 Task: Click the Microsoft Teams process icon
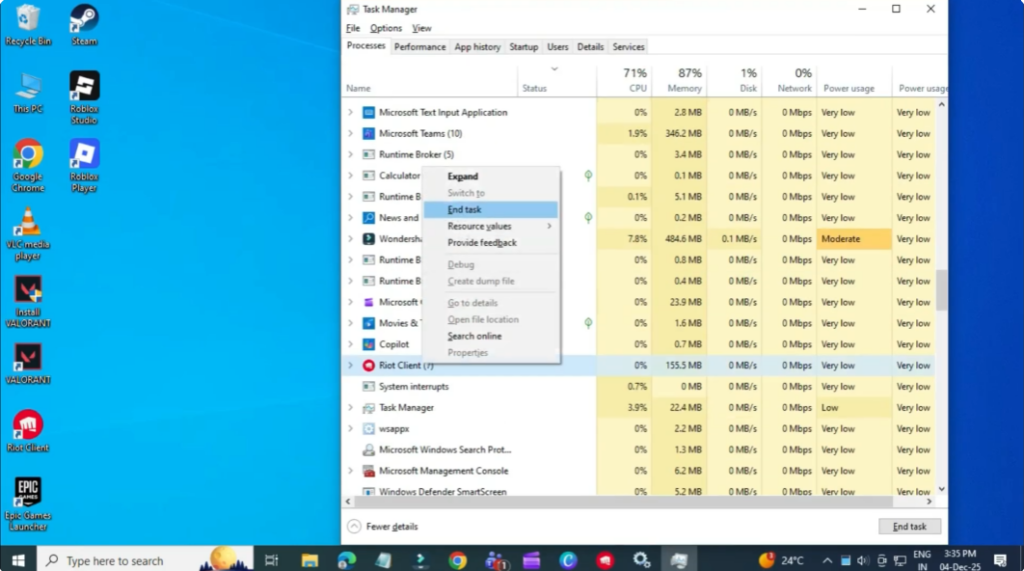point(368,133)
